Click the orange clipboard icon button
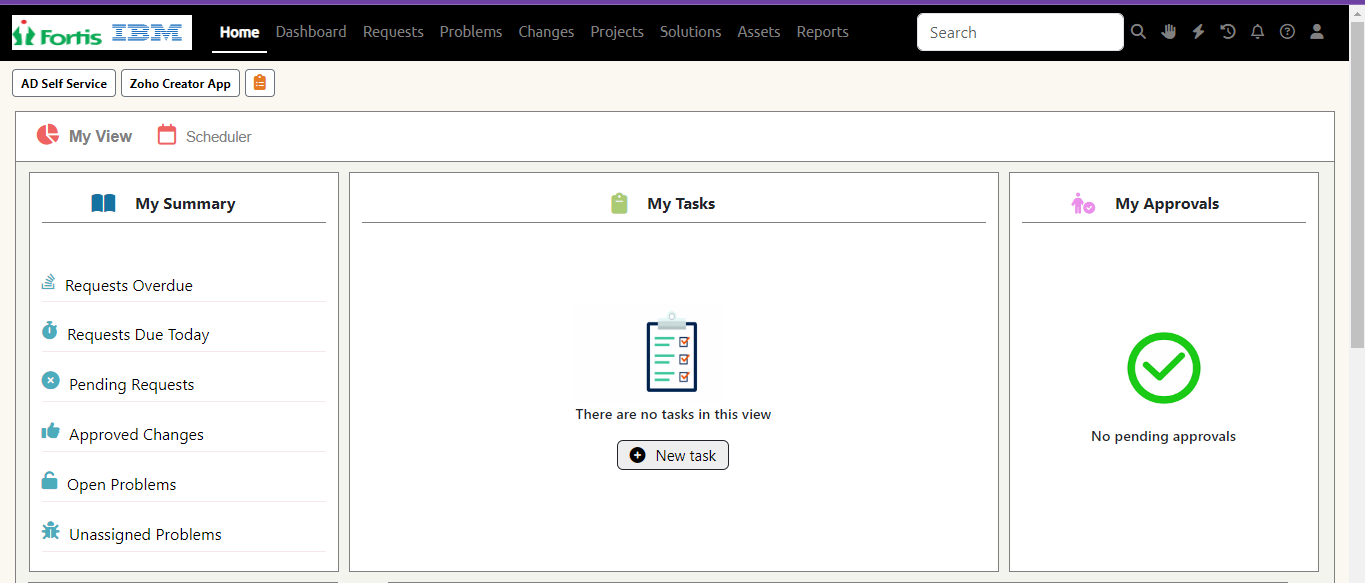This screenshot has width=1365, height=583. (260, 83)
